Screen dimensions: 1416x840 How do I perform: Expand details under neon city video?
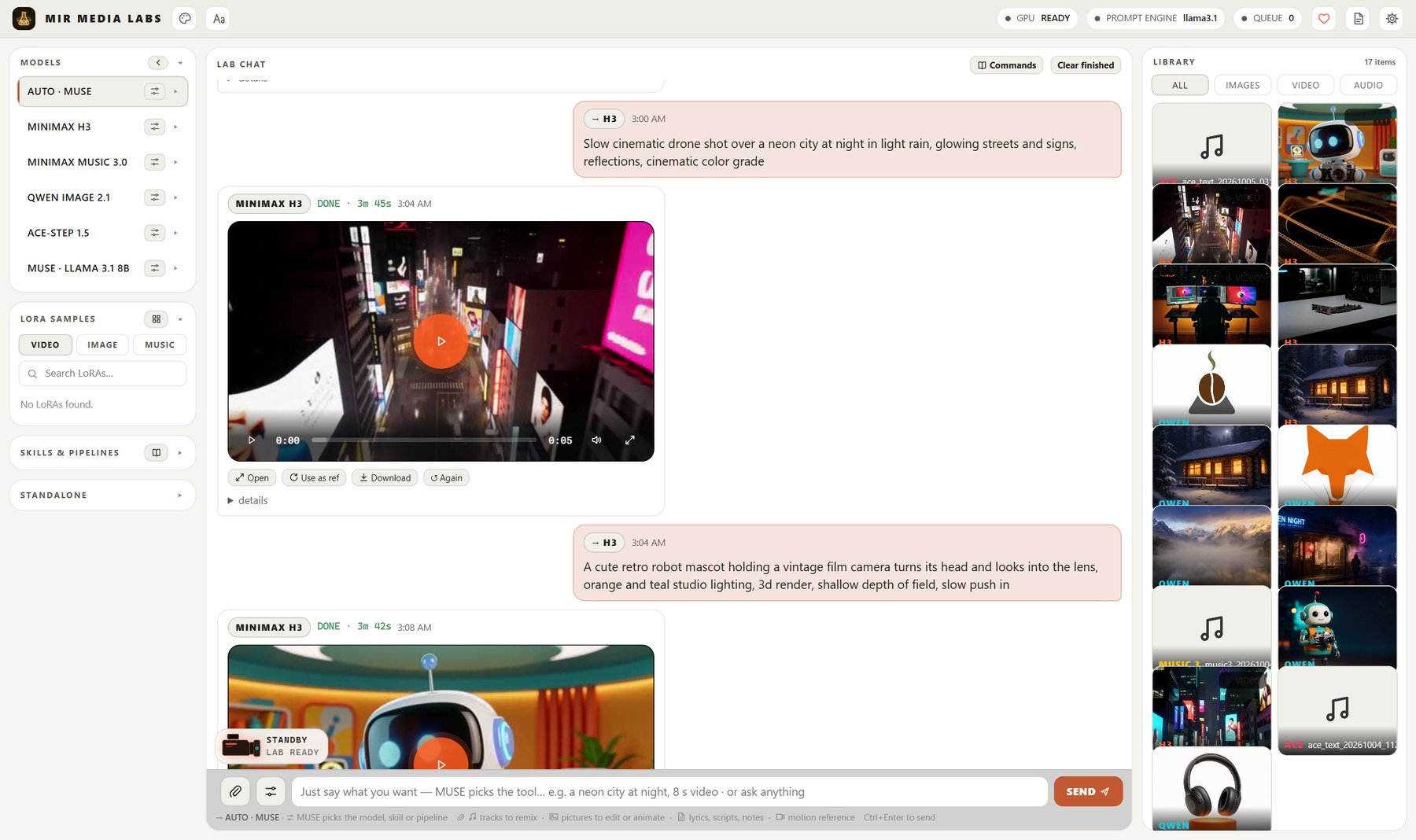point(248,500)
